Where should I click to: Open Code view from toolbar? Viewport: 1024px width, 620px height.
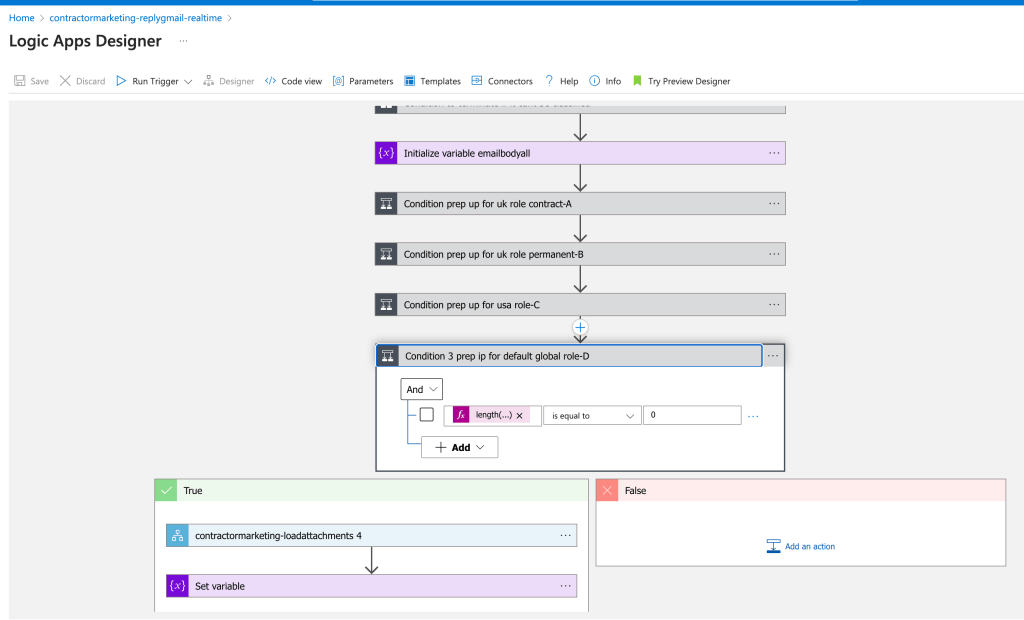[x=293, y=81]
